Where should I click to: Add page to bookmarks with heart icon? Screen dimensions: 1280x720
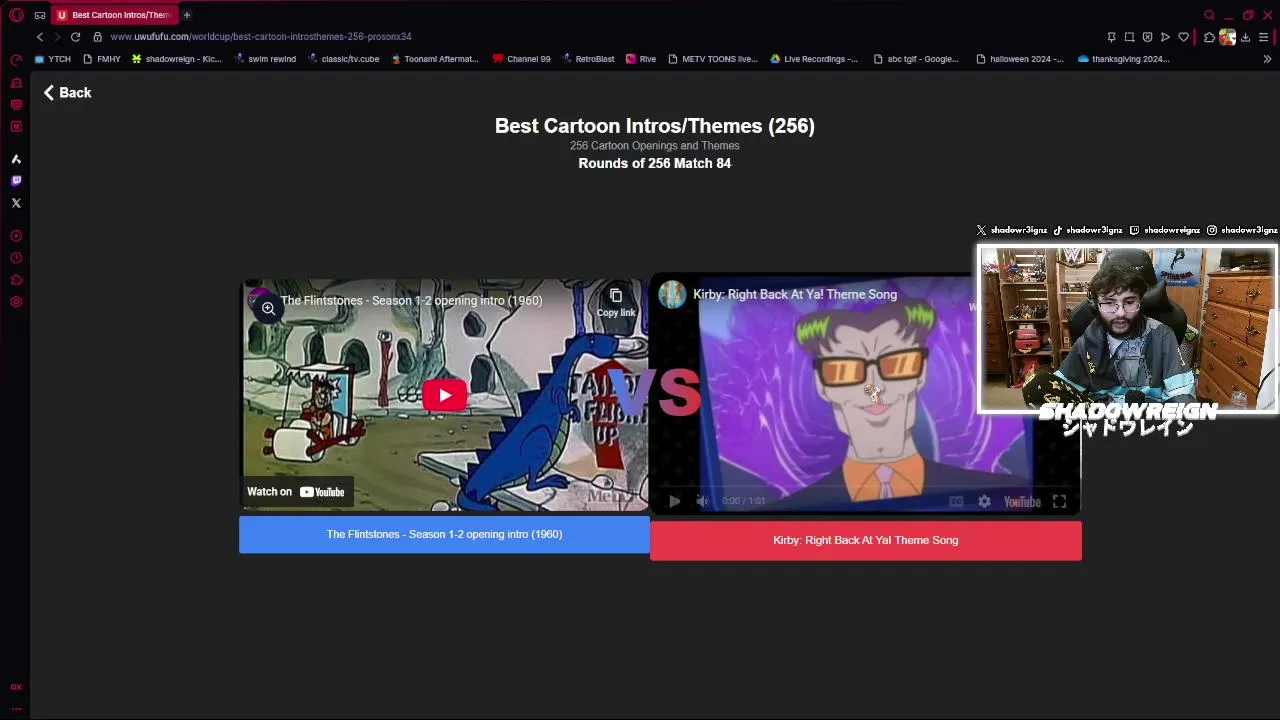1183,37
